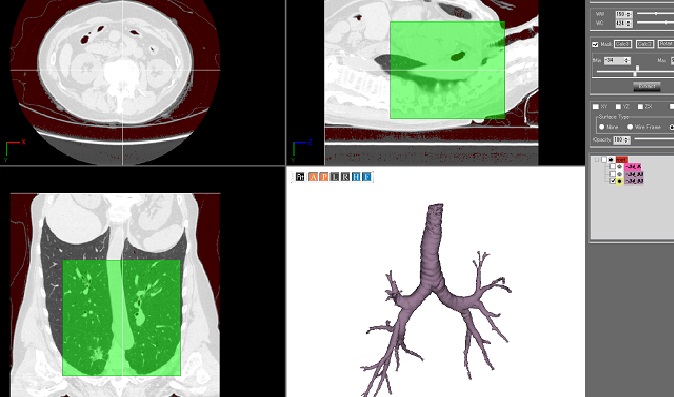Enable the XY plane checkbox
This screenshot has width=674, height=397.
[x=596, y=107]
